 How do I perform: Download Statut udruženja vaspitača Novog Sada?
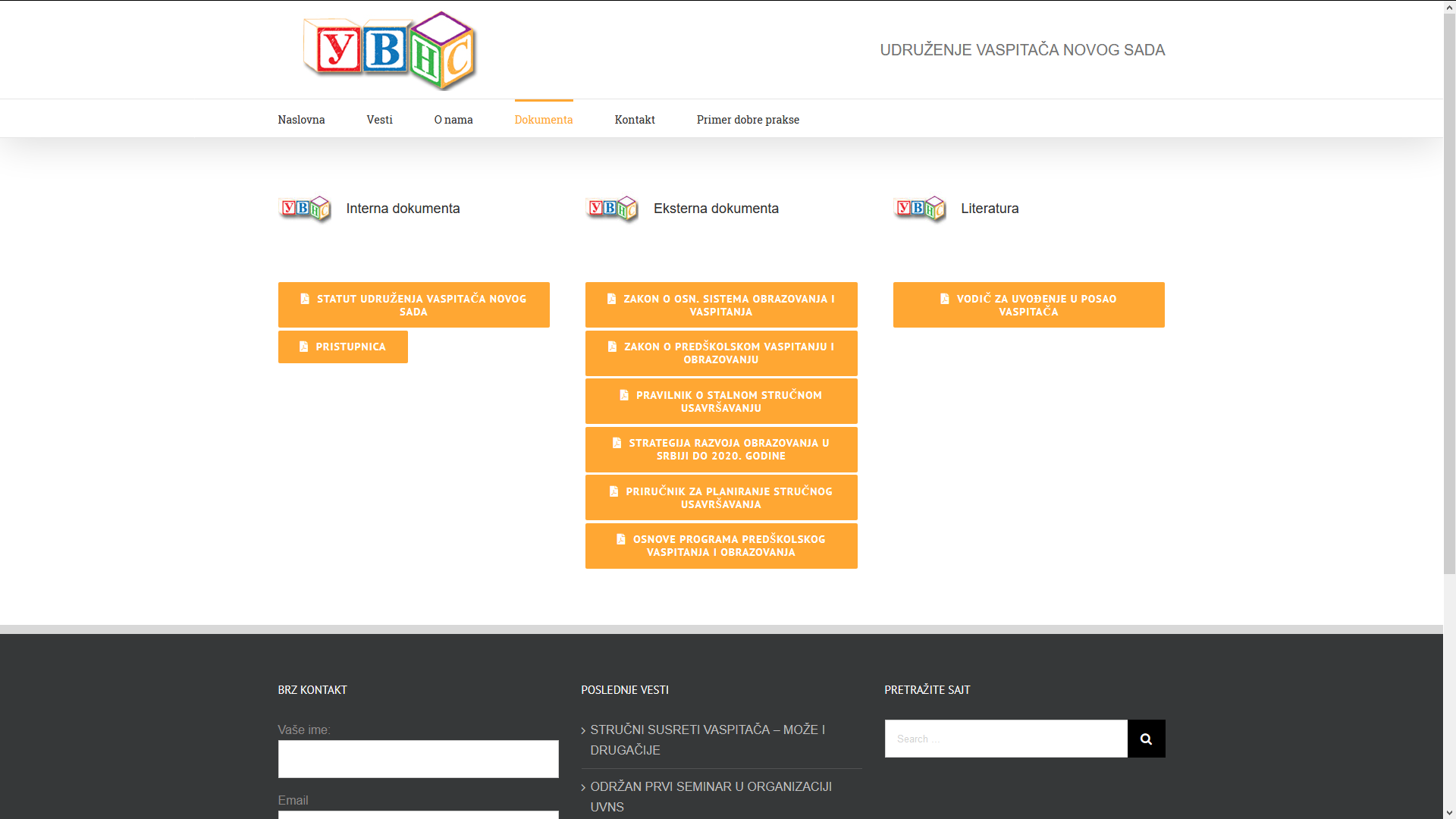[413, 305]
